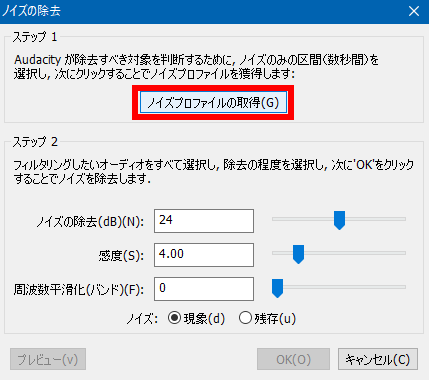This screenshot has width=429, height=380.
Task: Click the ステップ 1 group label
Action: point(35,37)
